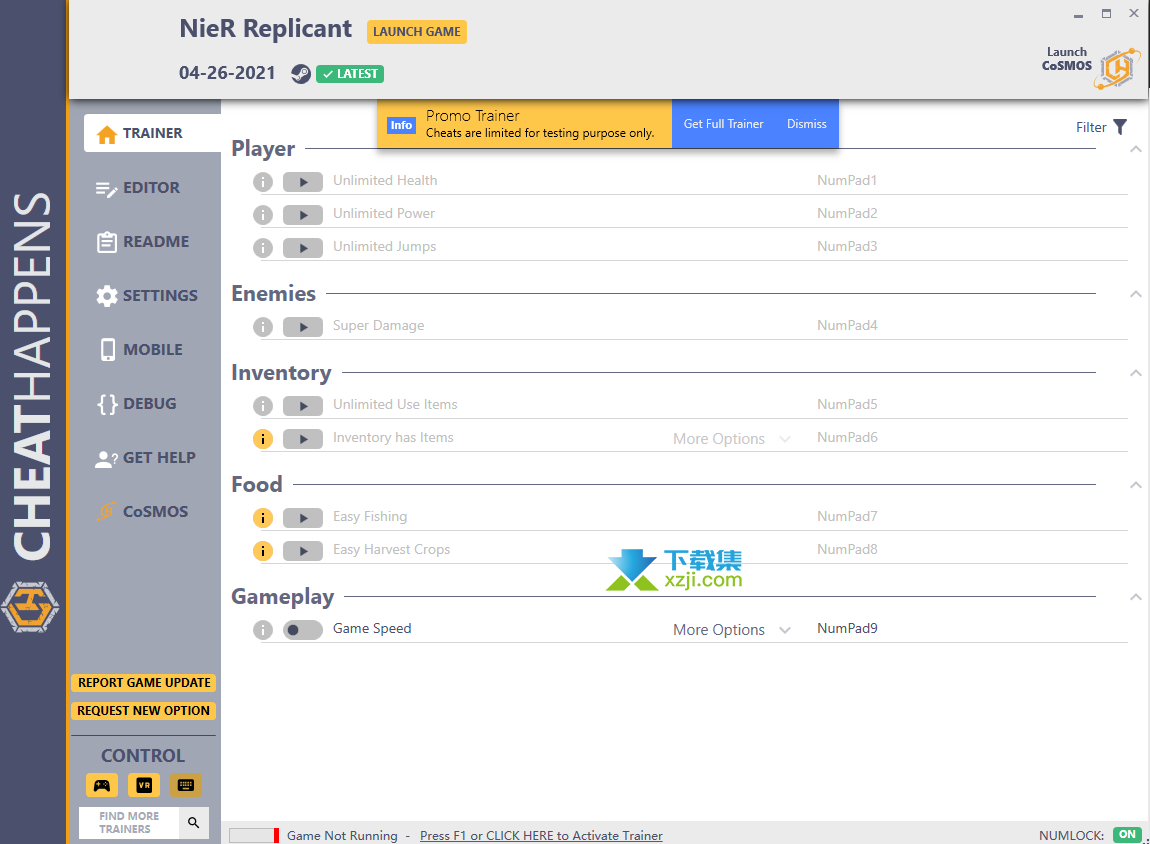The image size is (1150, 844).
Task: Collapse the Food section
Action: (1135, 485)
